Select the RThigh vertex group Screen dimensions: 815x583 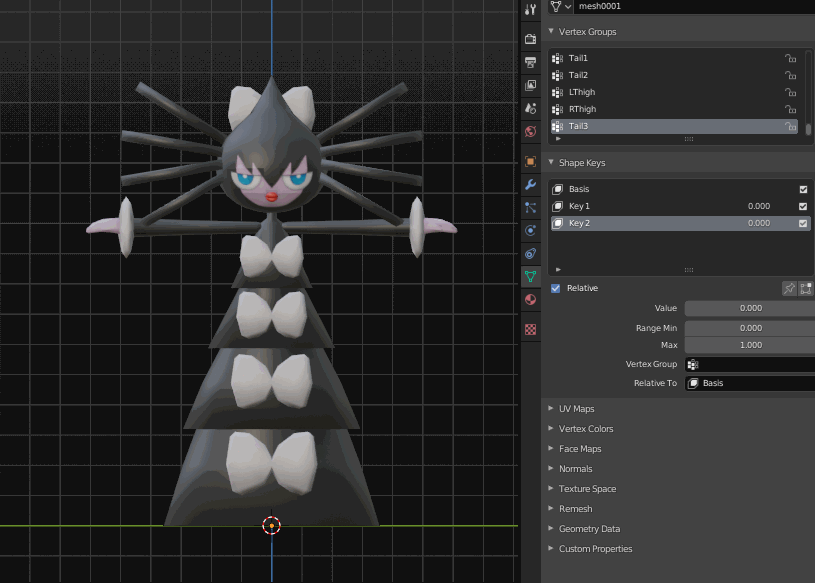(x=674, y=109)
